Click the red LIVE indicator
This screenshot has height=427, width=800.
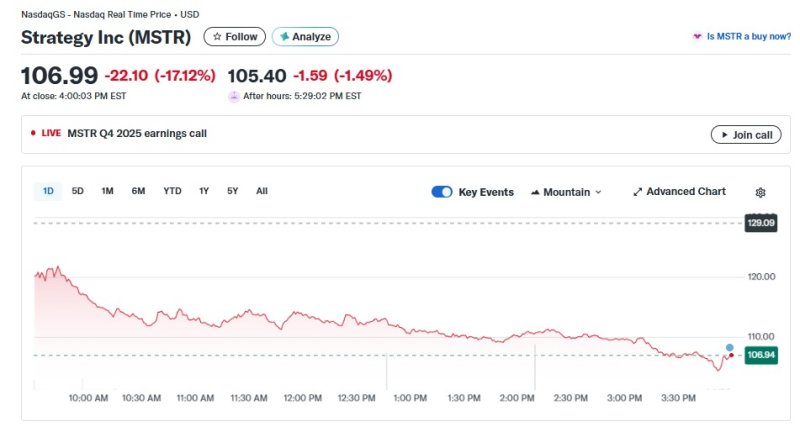pyautogui.click(x=45, y=134)
